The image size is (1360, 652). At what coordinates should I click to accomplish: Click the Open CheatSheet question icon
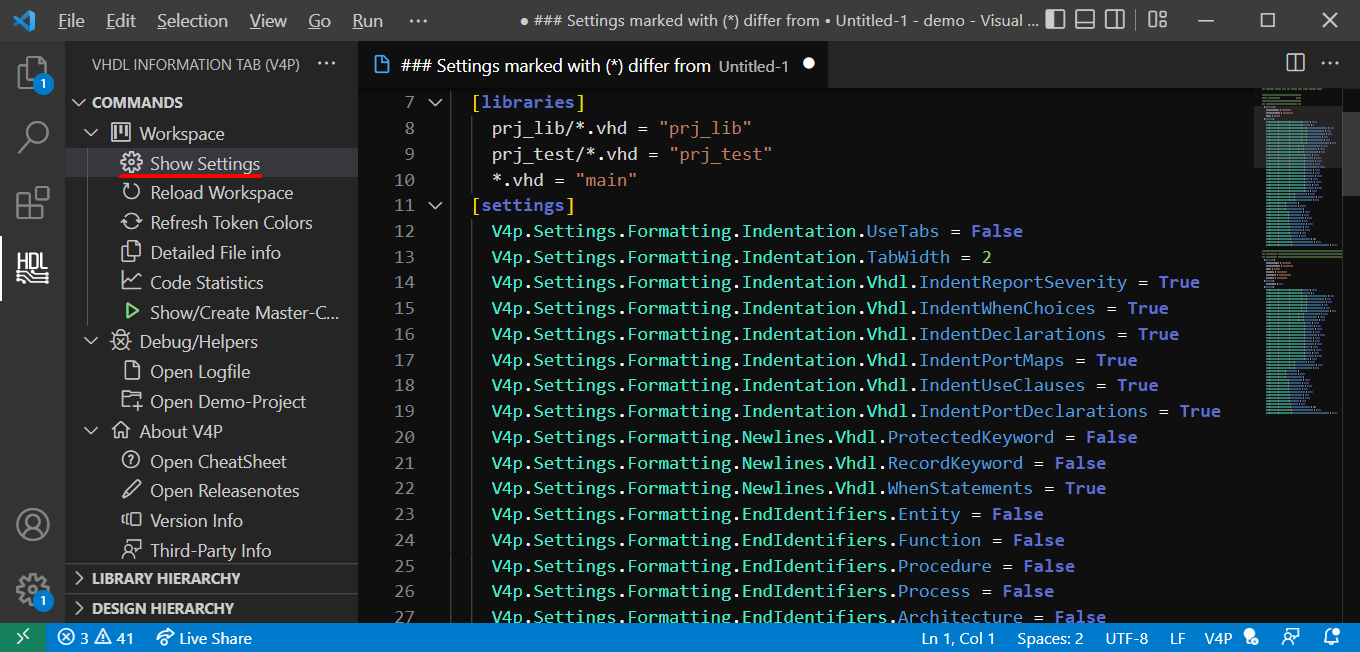[131, 461]
